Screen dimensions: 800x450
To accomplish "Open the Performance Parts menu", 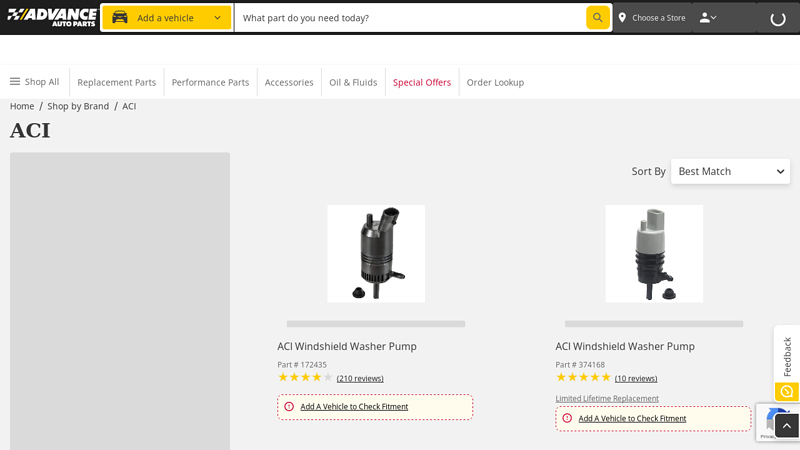I will 210,82.
